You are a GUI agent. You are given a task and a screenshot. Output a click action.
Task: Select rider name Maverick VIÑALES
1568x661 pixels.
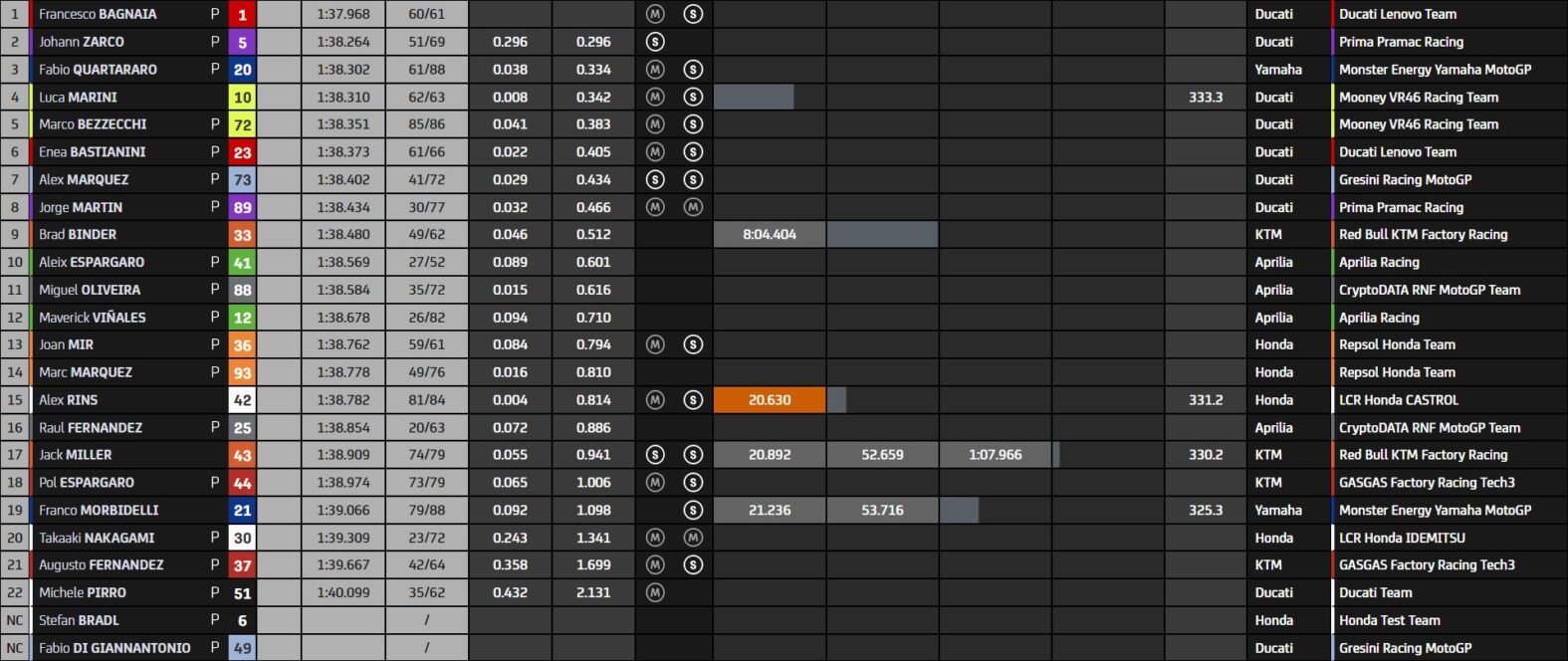pos(93,318)
